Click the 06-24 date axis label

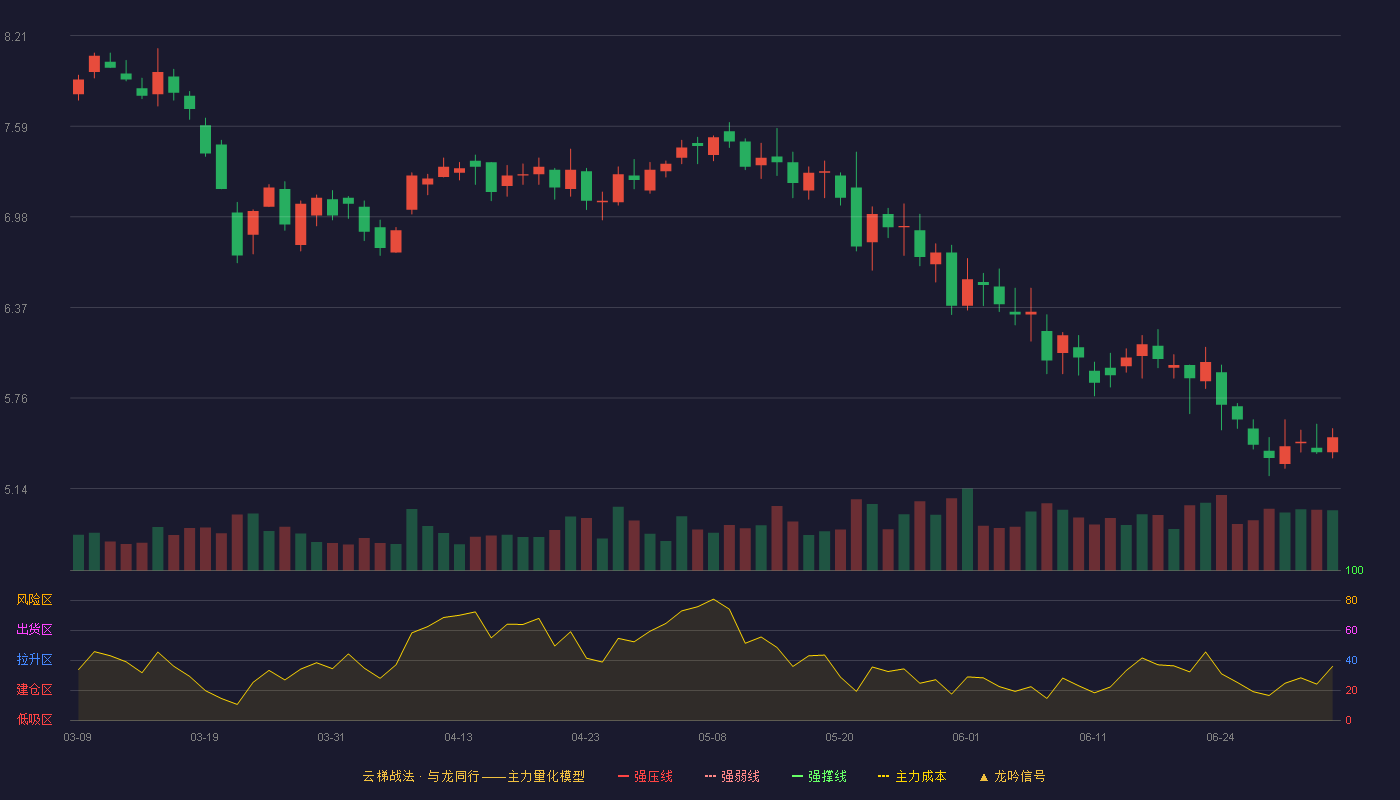click(x=1220, y=737)
